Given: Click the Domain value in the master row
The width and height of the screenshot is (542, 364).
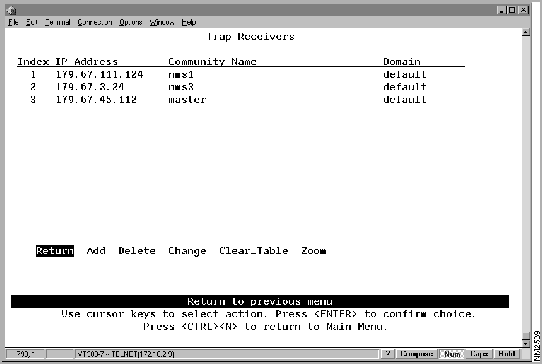Looking at the screenshot, I should tap(404, 100).
